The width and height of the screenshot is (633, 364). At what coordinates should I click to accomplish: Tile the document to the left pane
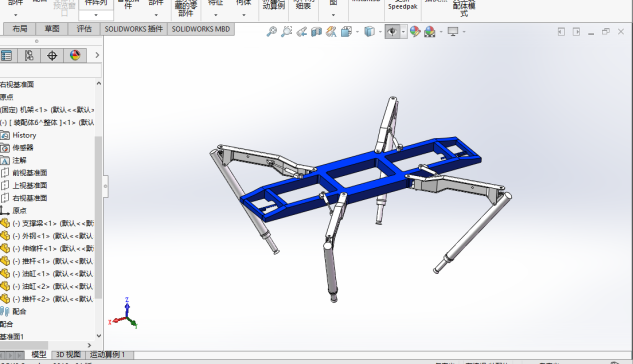click(561, 31)
